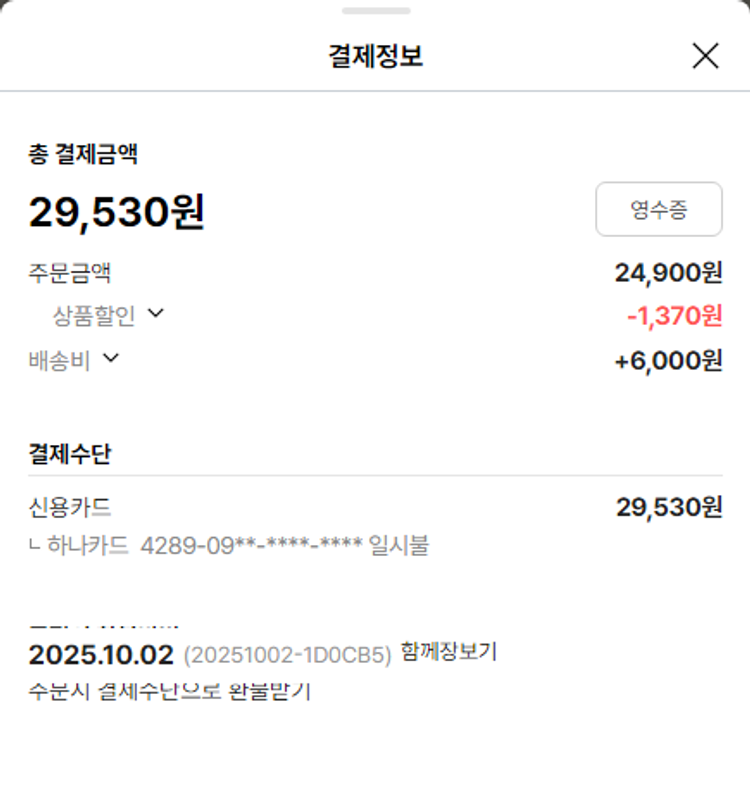
Task: Click the red -1,370원 discount amount
Action: (674, 316)
